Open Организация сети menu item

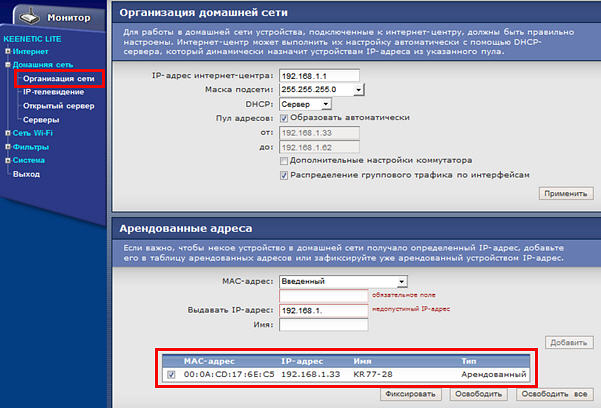click(58, 78)
